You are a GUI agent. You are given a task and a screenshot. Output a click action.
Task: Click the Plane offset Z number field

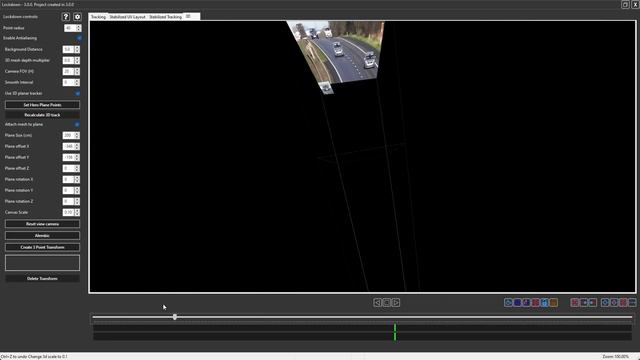pos(68,169)
